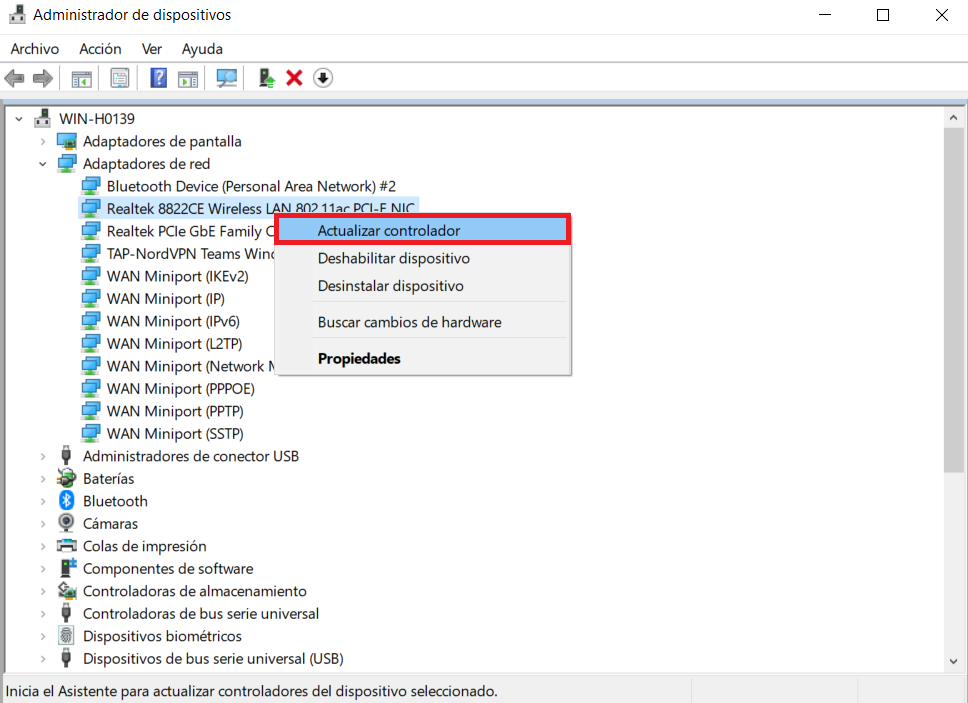Select WAN Miniport (PPPOE)
The image size is (968, 703).
[180, 388]
